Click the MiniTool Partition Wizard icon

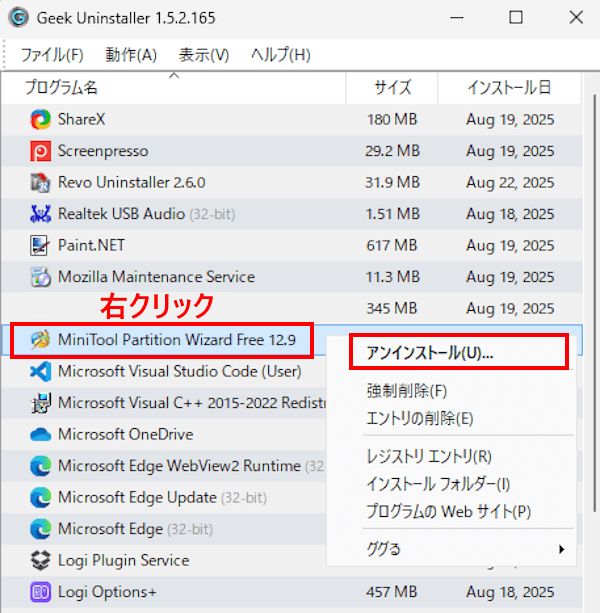41,340
